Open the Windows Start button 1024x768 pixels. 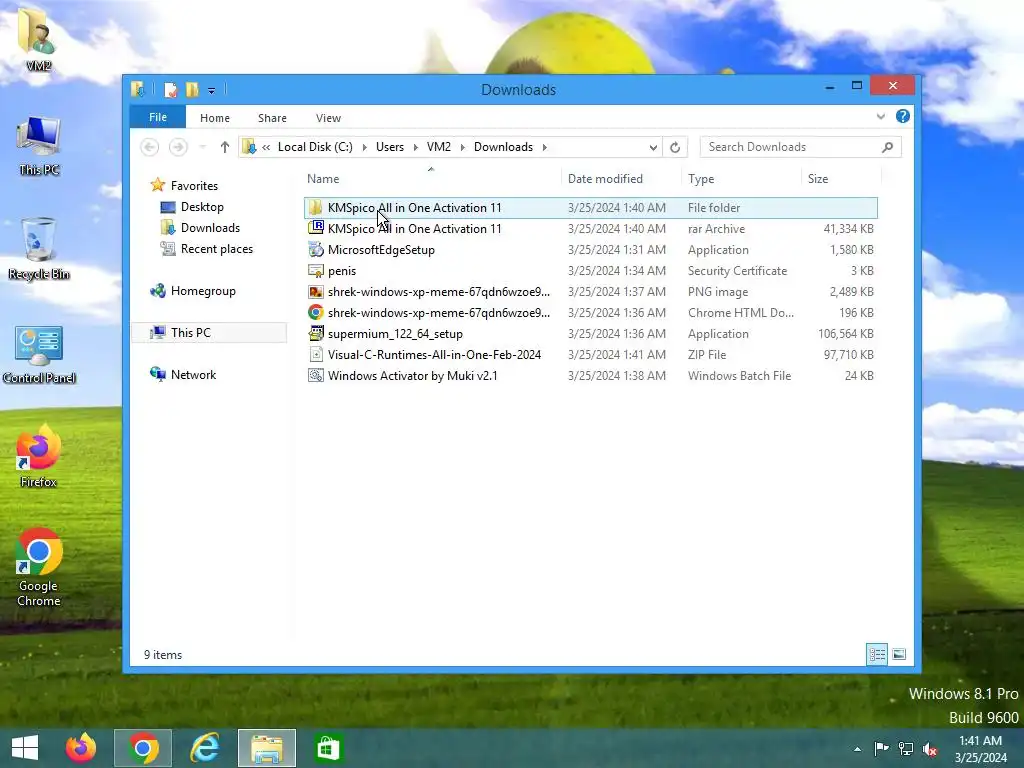[25, 748]
